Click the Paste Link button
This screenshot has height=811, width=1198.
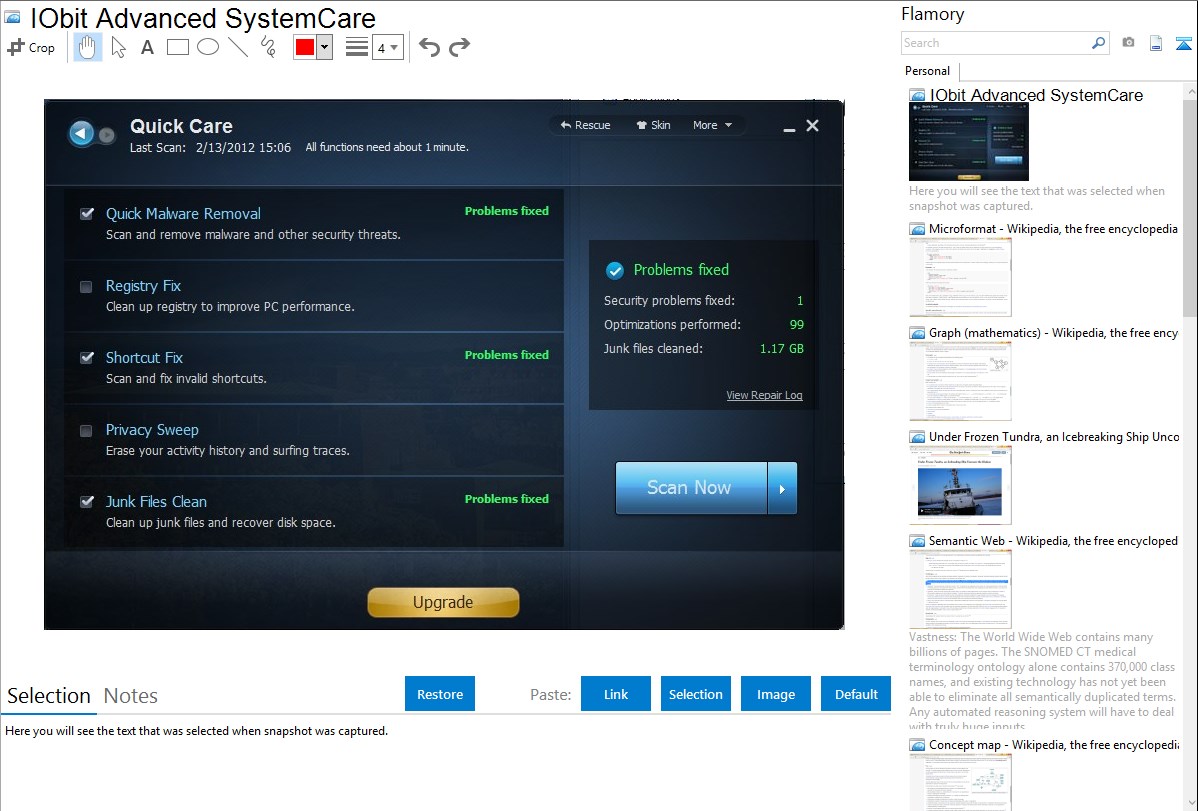click(x=616, y=694)
